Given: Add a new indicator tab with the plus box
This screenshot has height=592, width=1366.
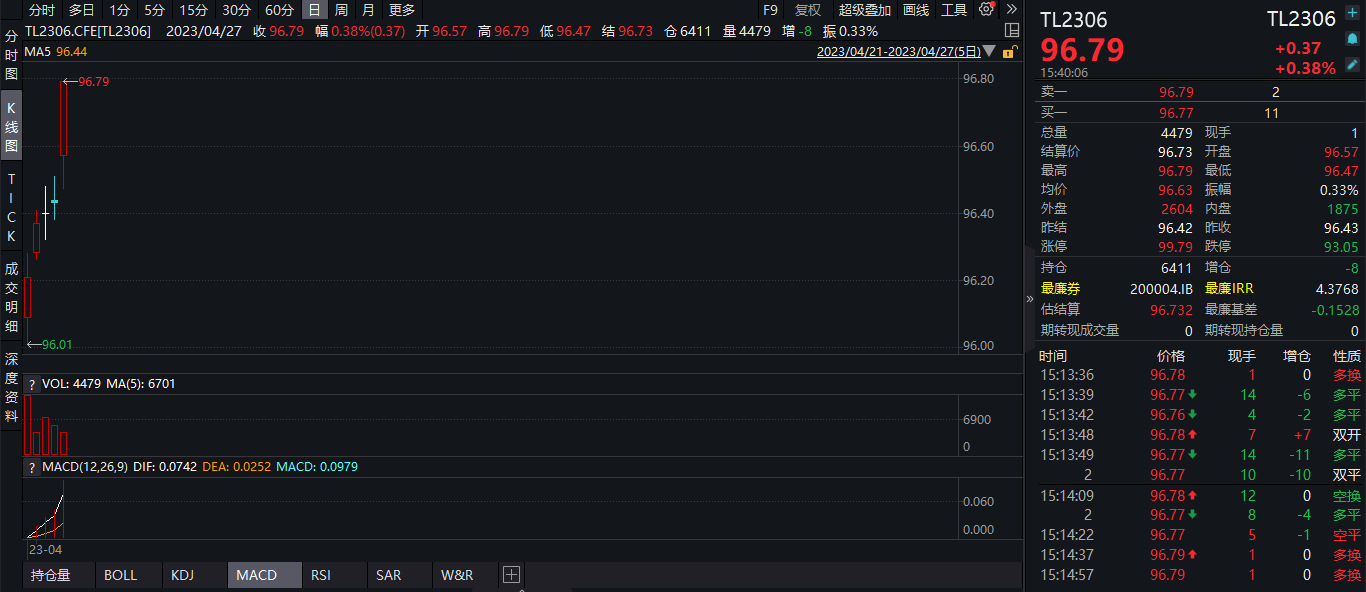Looking at the screenshot, I should 511,575.
